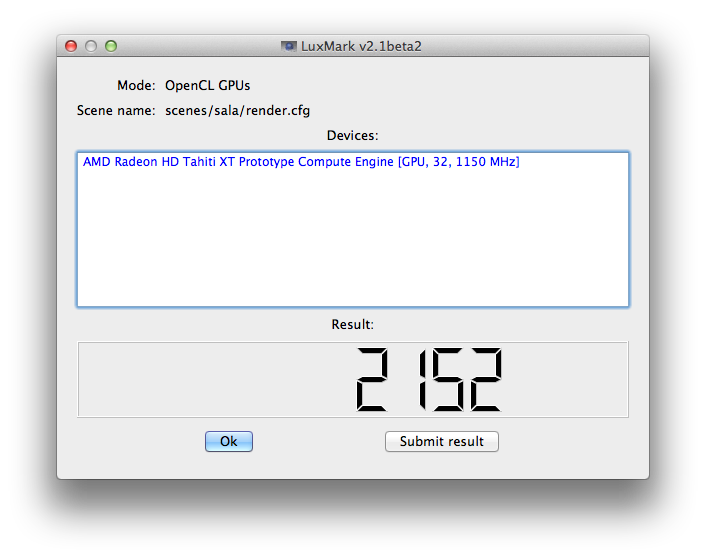706x558 pixels.
Task: Click the Devices: label
Action: pos(353,136)
